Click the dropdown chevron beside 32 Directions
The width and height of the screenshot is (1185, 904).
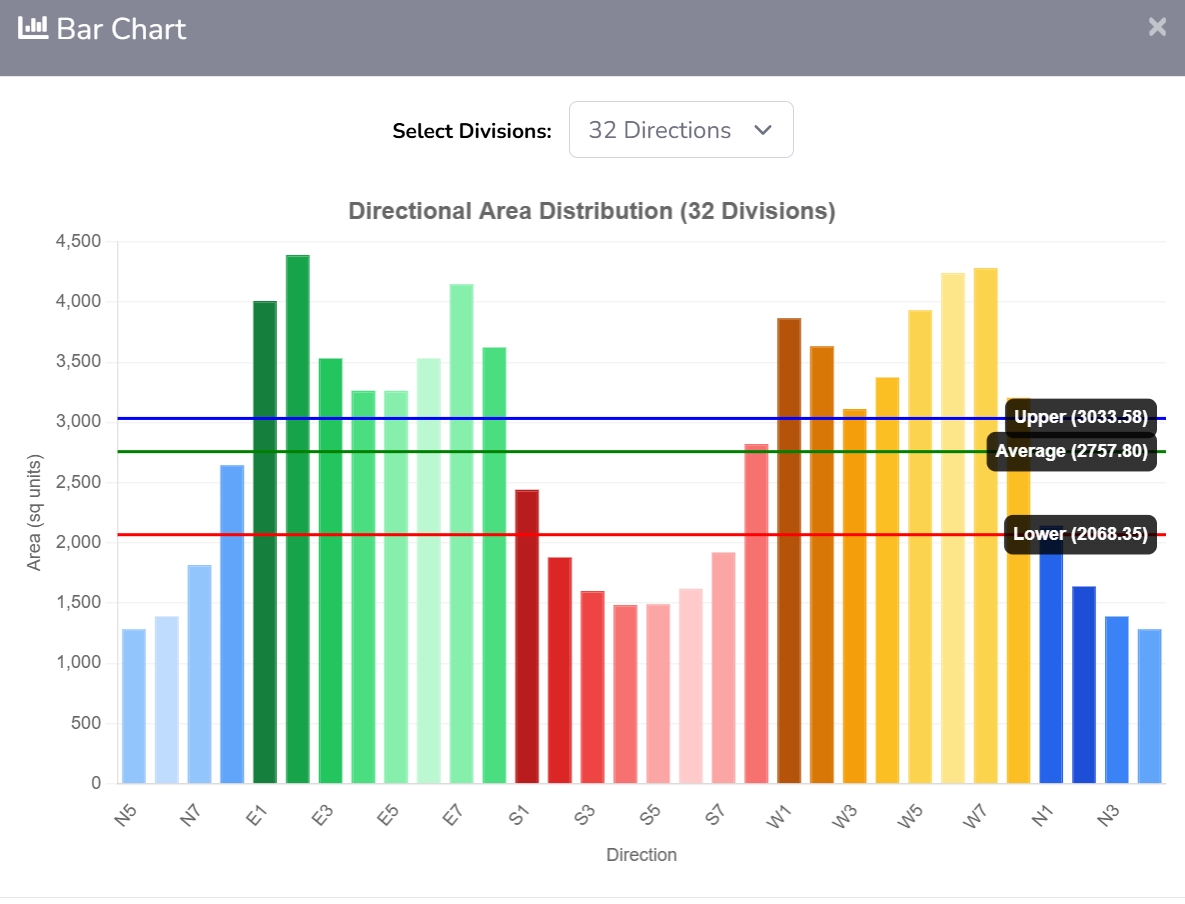point(762,131)
